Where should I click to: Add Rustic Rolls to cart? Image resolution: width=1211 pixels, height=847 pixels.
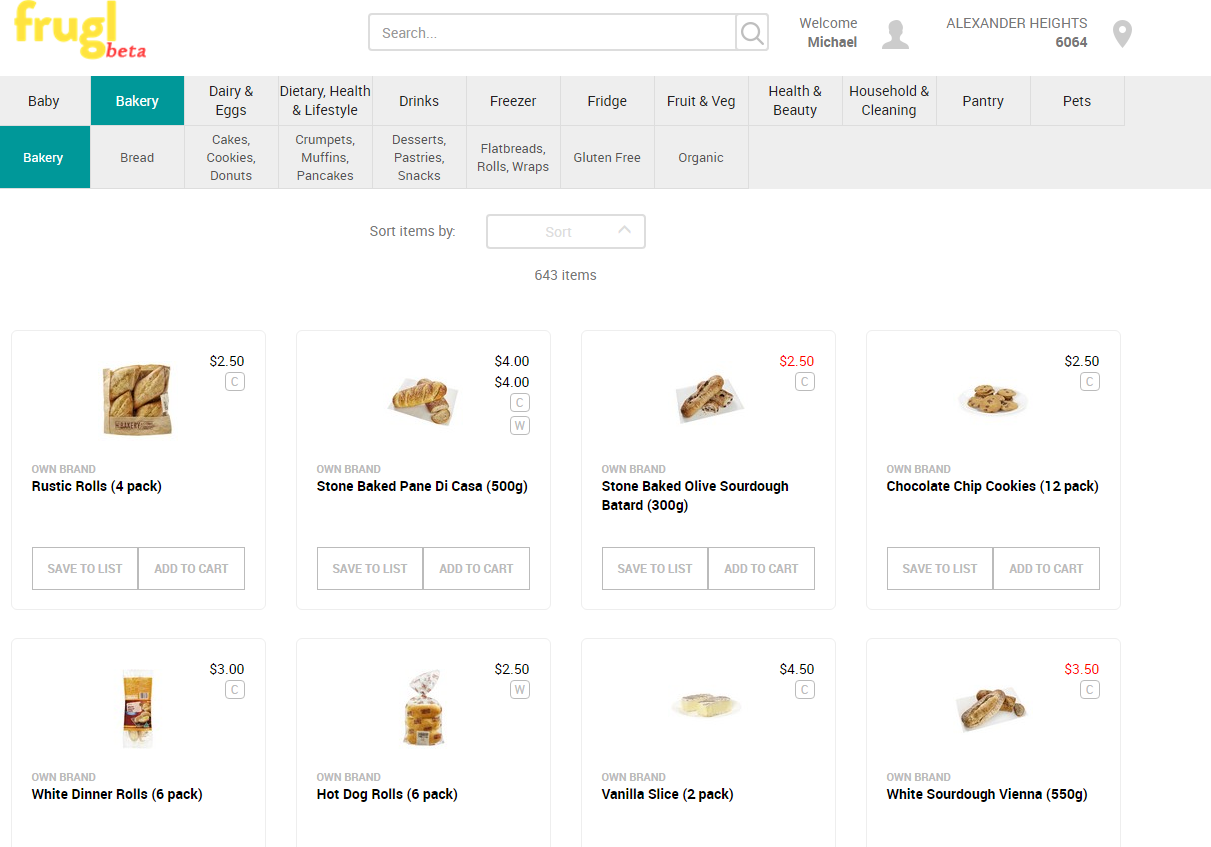(x=191, y=568)
